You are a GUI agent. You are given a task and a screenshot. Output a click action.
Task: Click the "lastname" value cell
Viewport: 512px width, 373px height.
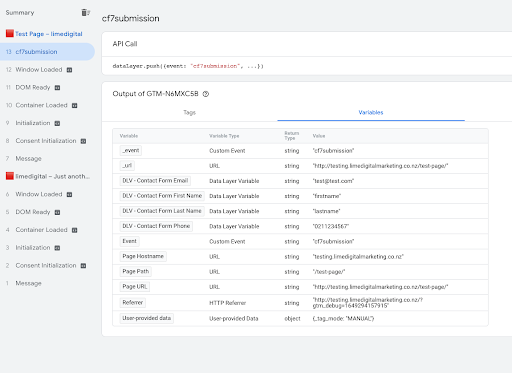tap(326, 211)
